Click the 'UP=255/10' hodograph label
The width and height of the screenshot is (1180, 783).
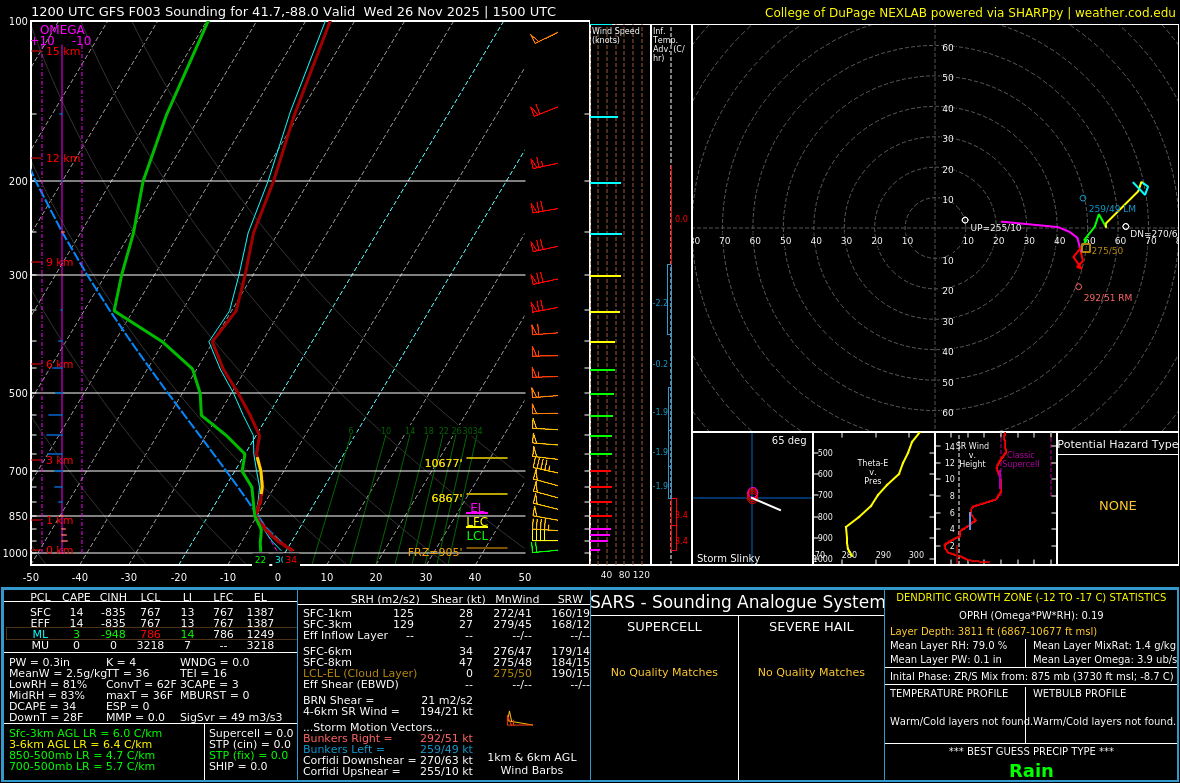(996, 228)
